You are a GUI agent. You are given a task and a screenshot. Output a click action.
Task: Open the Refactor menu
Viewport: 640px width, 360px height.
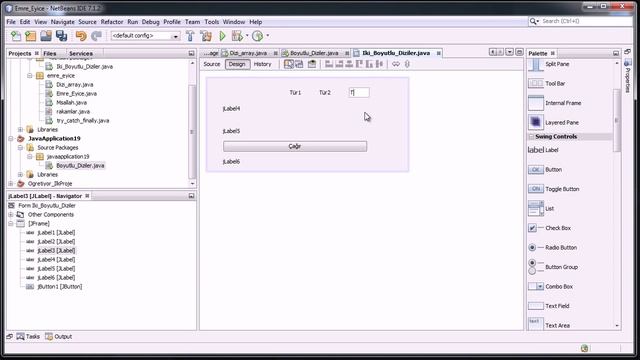pos(112,22)
